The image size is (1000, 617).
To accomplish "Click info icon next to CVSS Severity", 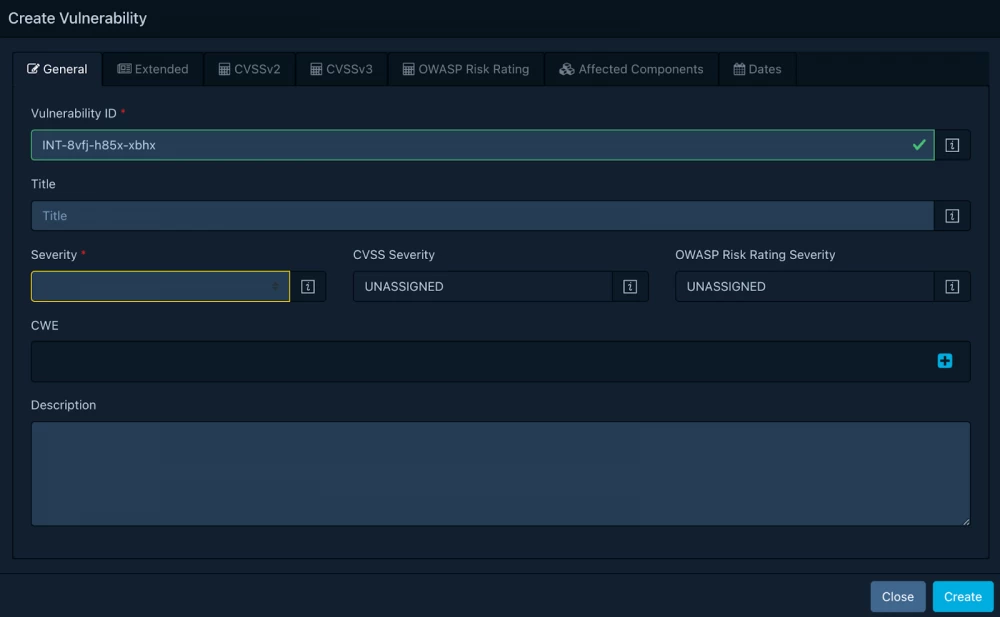I will pos(630,287).
